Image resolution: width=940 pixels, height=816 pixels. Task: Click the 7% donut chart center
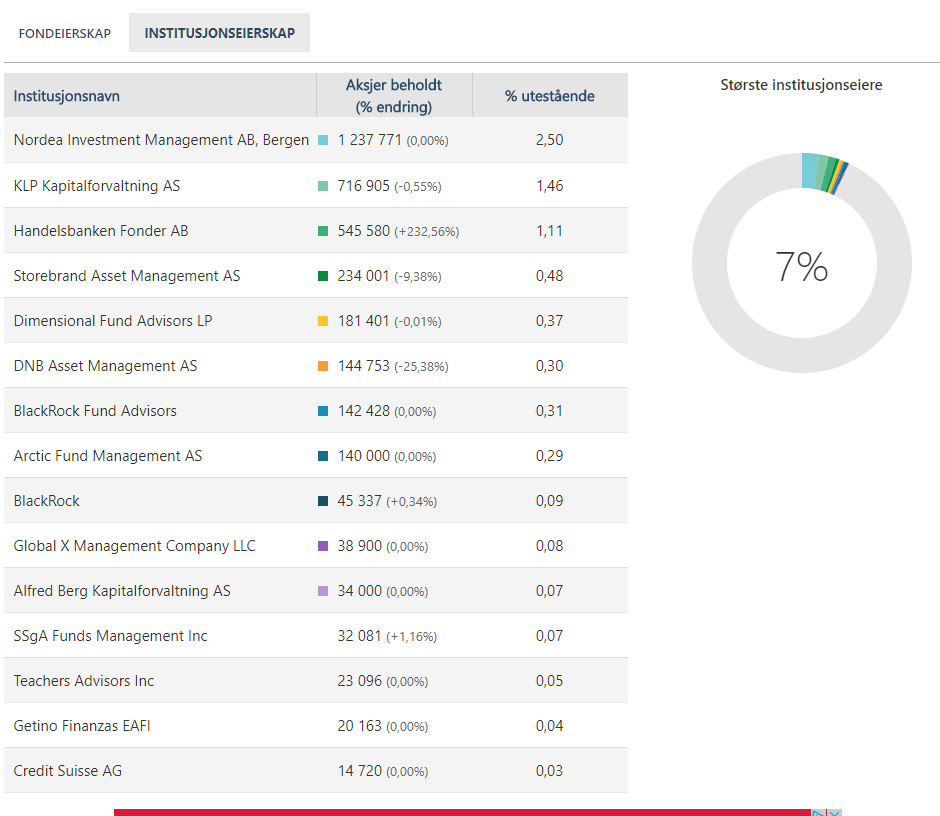[x=802, y=266]
